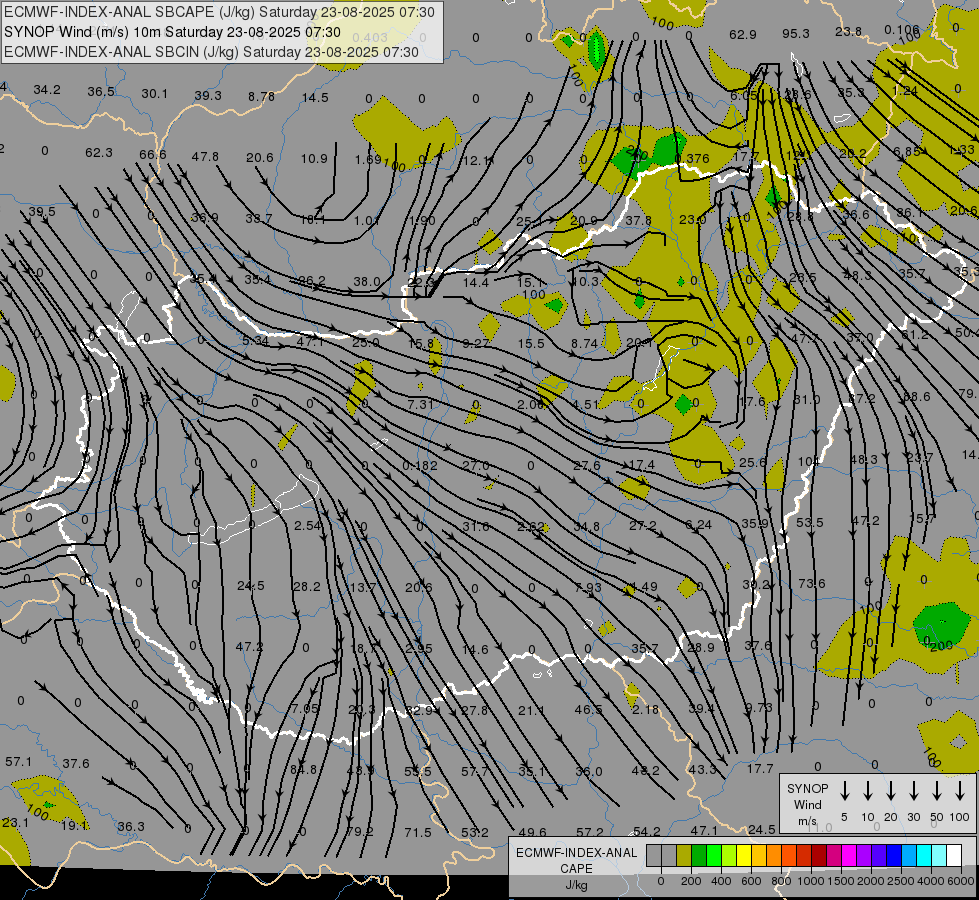The height and width of the screenshot is (900, 979).
Task: Click the SBCAPE title line
Action: (x=220, y=12)
